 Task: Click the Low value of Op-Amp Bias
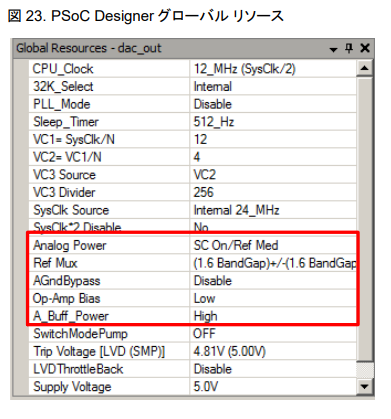click(204, 299)
